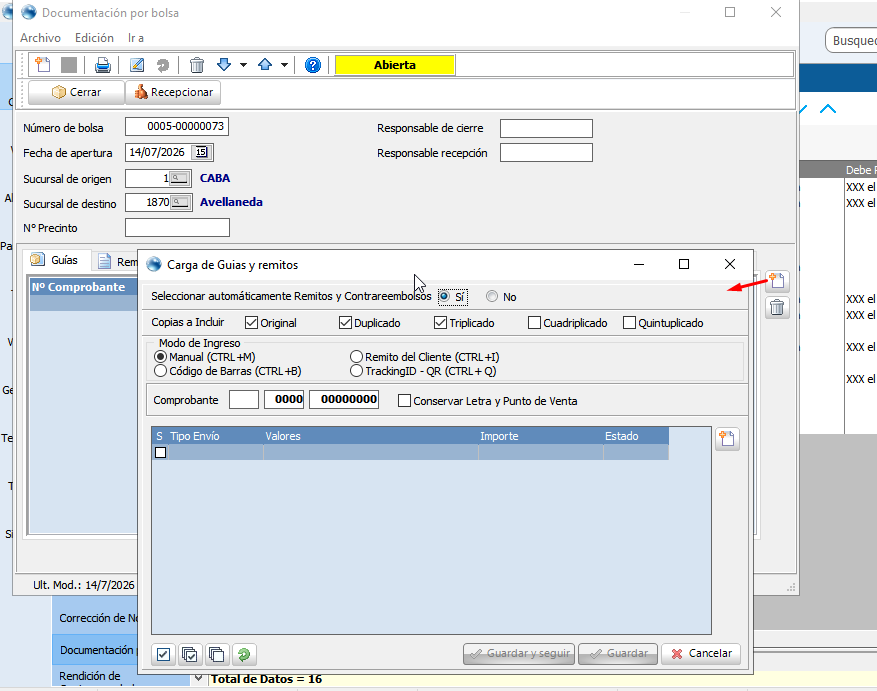Click the Guardar button
The image size is (877, 691).
pos(618,654)
